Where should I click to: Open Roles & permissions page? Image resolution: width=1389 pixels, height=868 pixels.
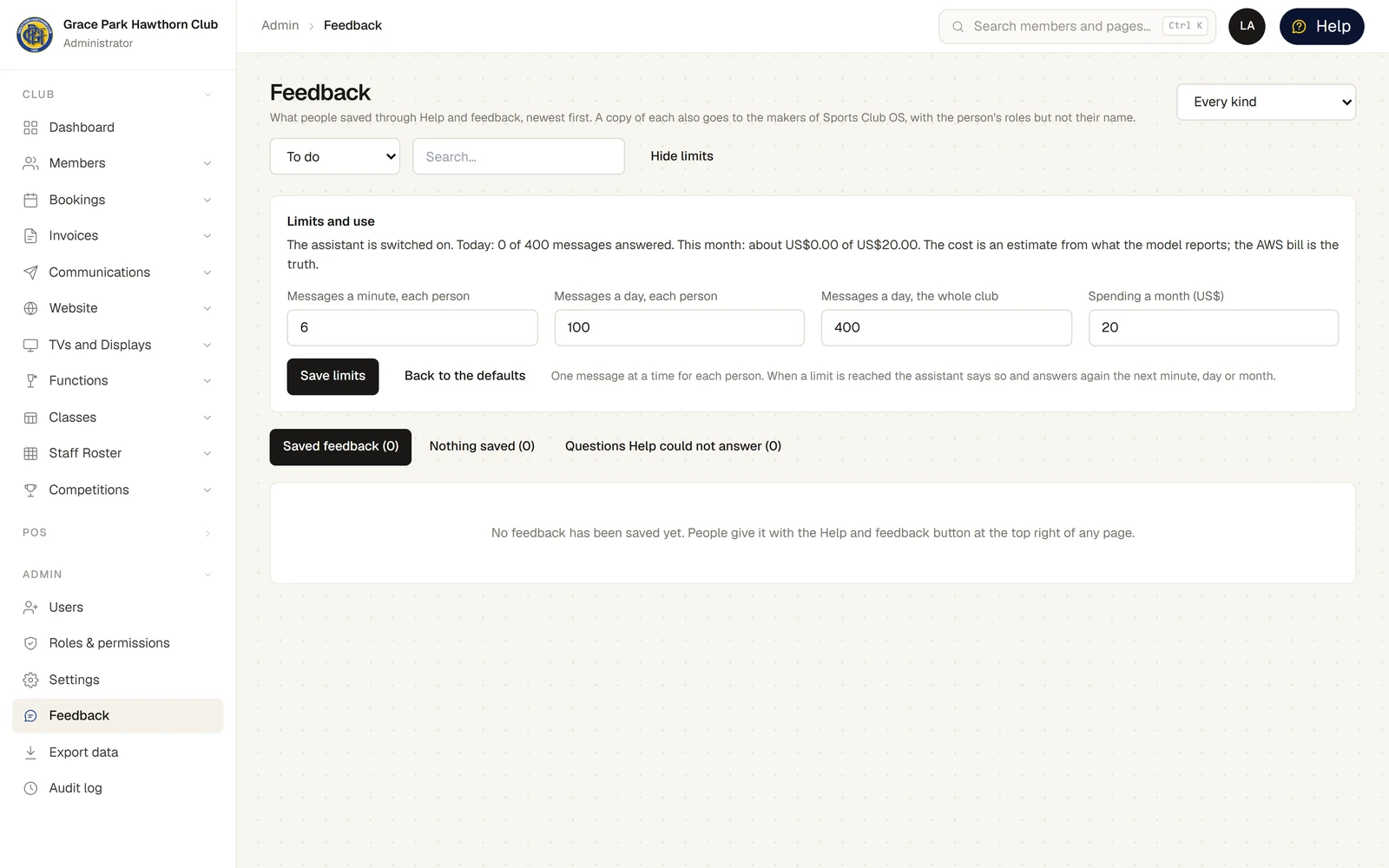pyautogui.click(x=118, y=643)
